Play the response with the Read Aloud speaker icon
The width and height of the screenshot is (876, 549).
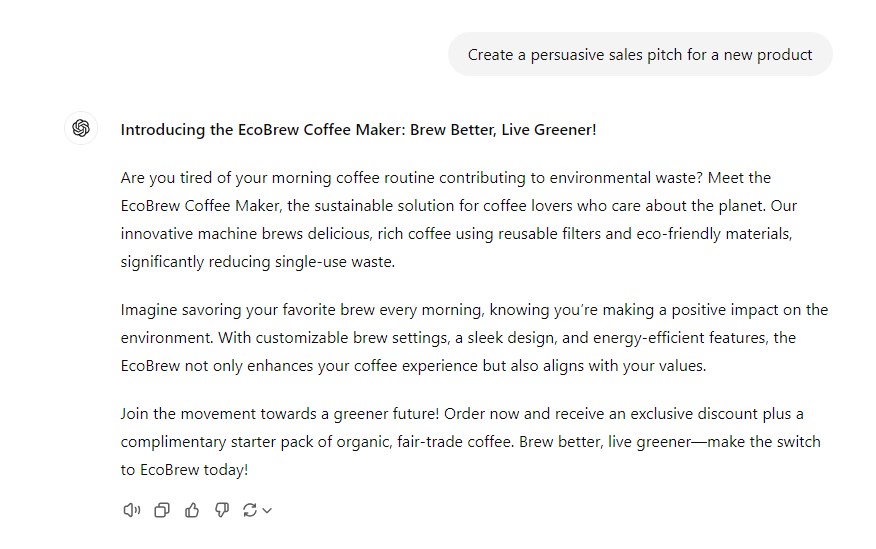pos(132,510)
